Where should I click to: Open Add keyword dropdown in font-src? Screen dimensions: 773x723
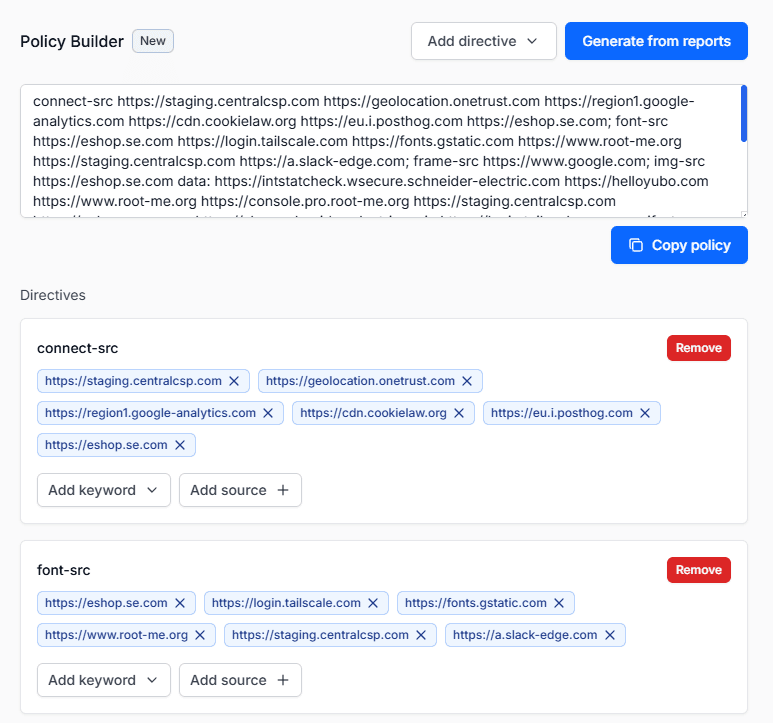104,680
